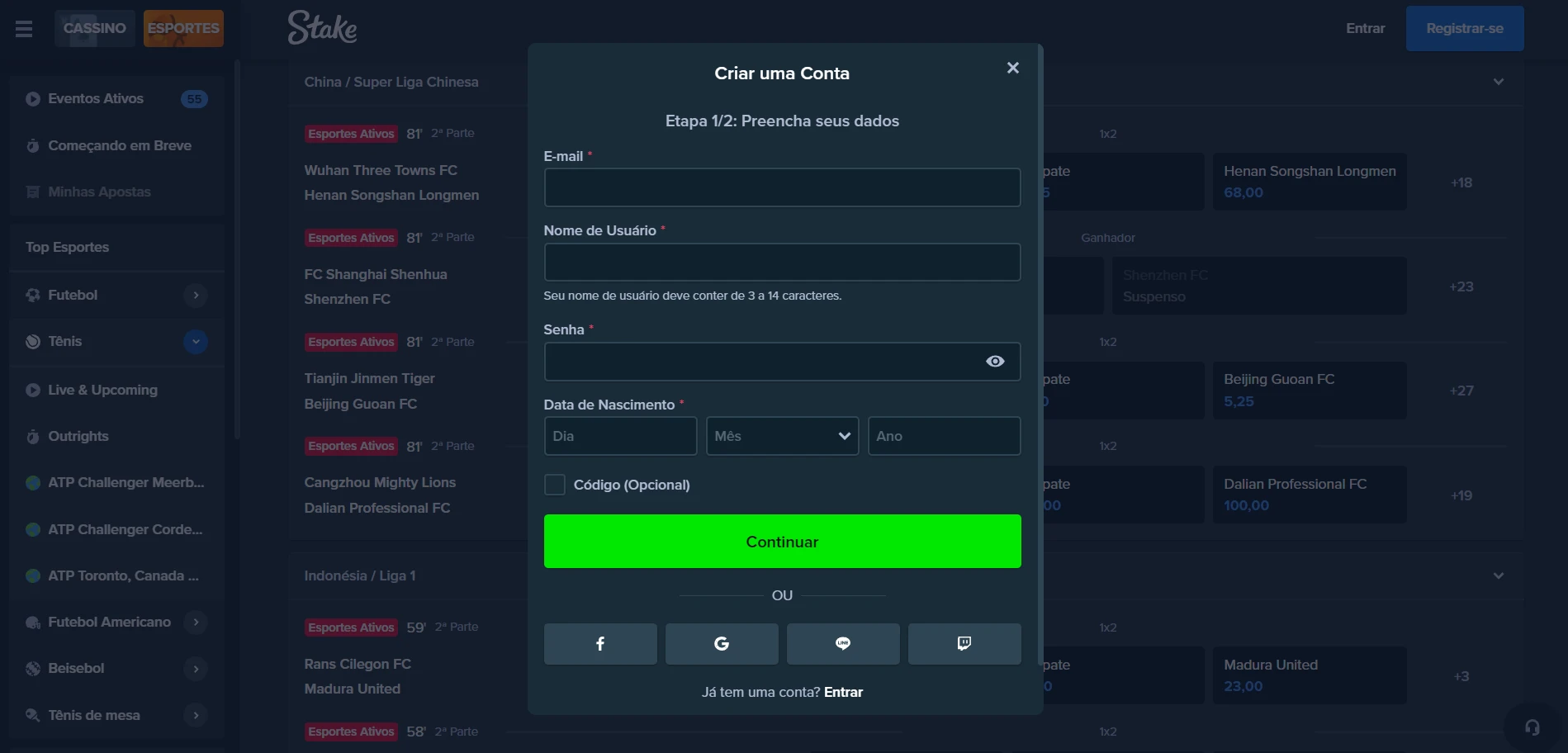Open live support headset icon
Viewport: 1568px width, 753px height.
[x=1532, y=727]
